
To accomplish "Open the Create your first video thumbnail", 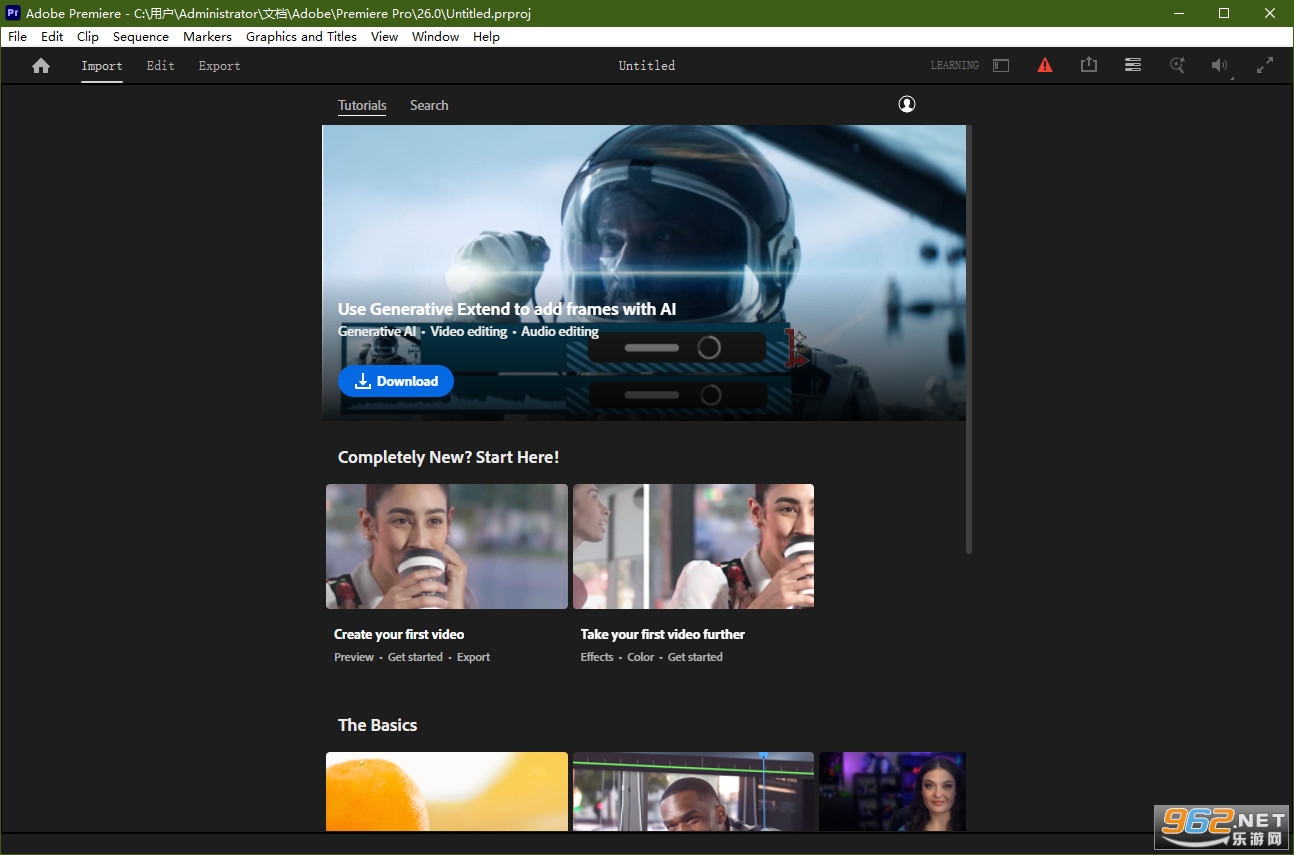I will pos(447,546).
